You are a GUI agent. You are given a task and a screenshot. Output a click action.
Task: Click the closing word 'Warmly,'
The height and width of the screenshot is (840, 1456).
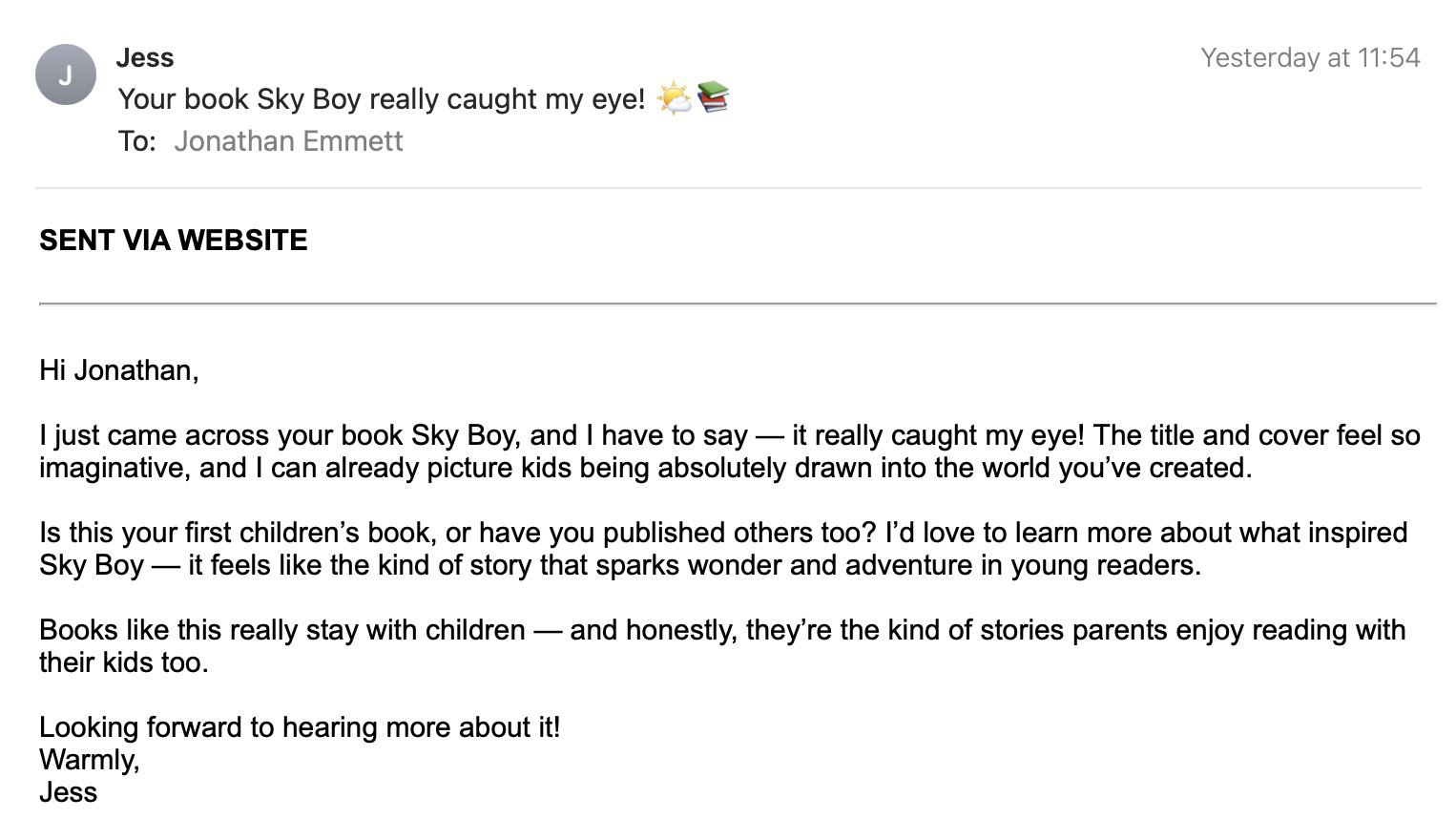pyautogui.click(x=90, y=760)
